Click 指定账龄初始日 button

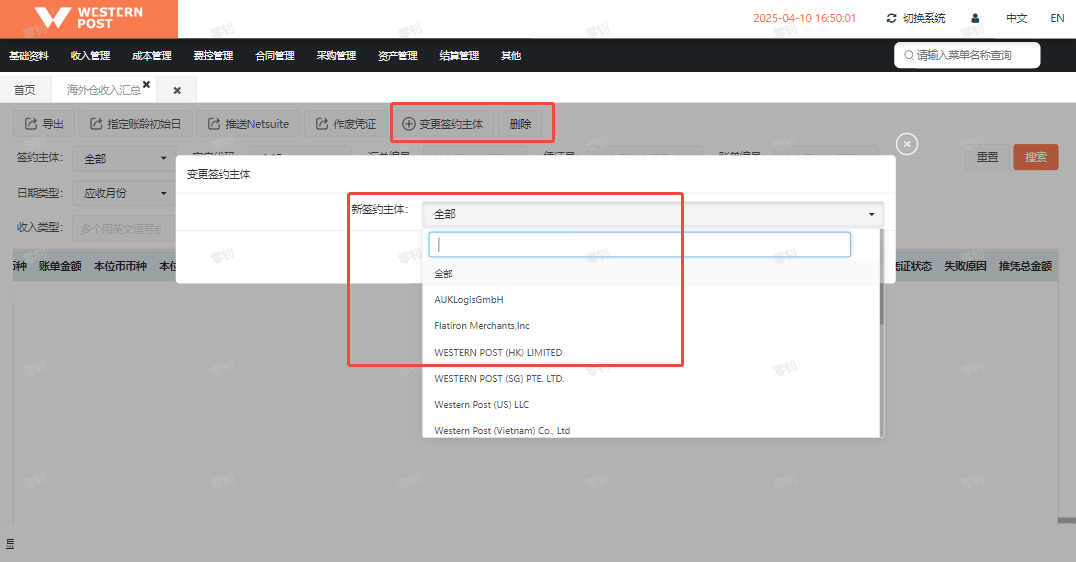click(135, 124)
